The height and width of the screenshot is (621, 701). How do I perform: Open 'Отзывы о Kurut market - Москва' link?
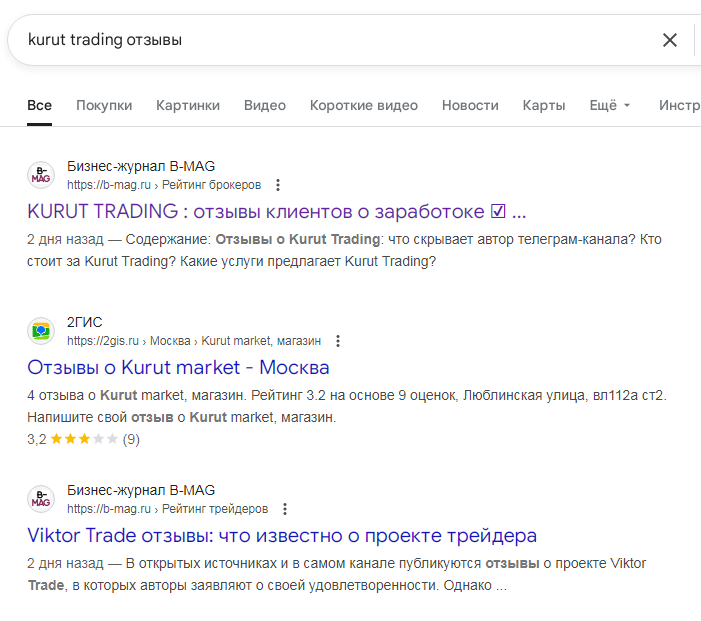178,368
